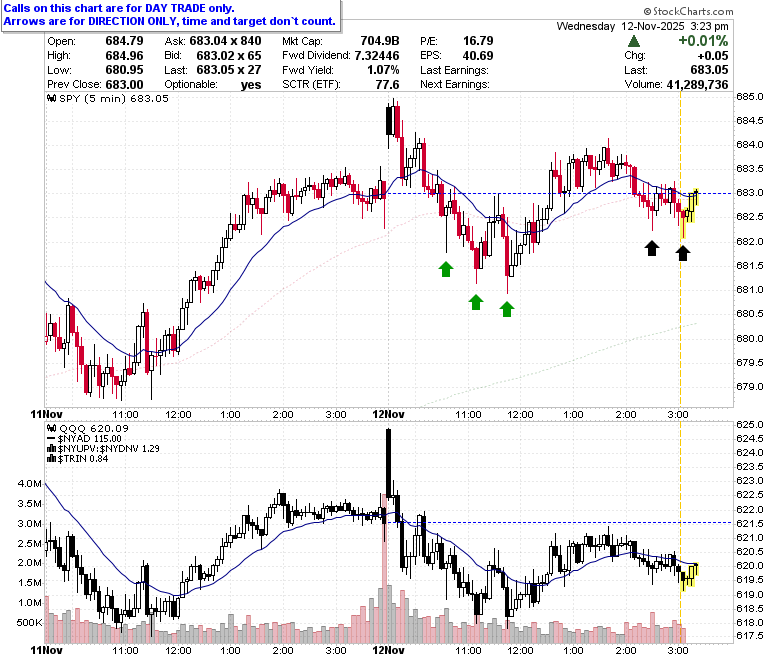The width and height of the screenshot is (780, 659).
Task: Click the leftmost green up arrow on SPY chart
Action: tap(446, 269)
